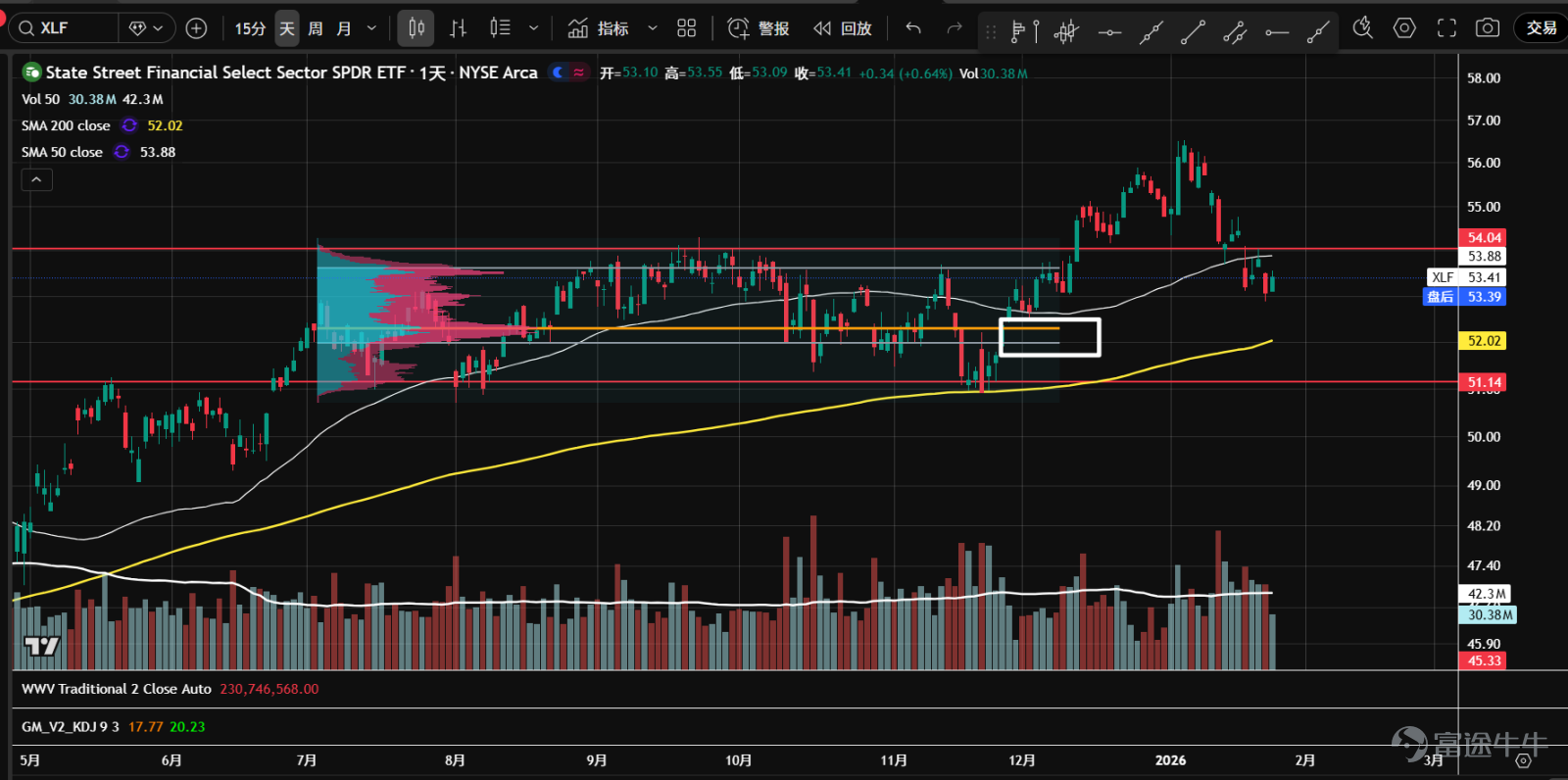
Task: Switch to the 15分 timeframe
Action: [250, 28]
